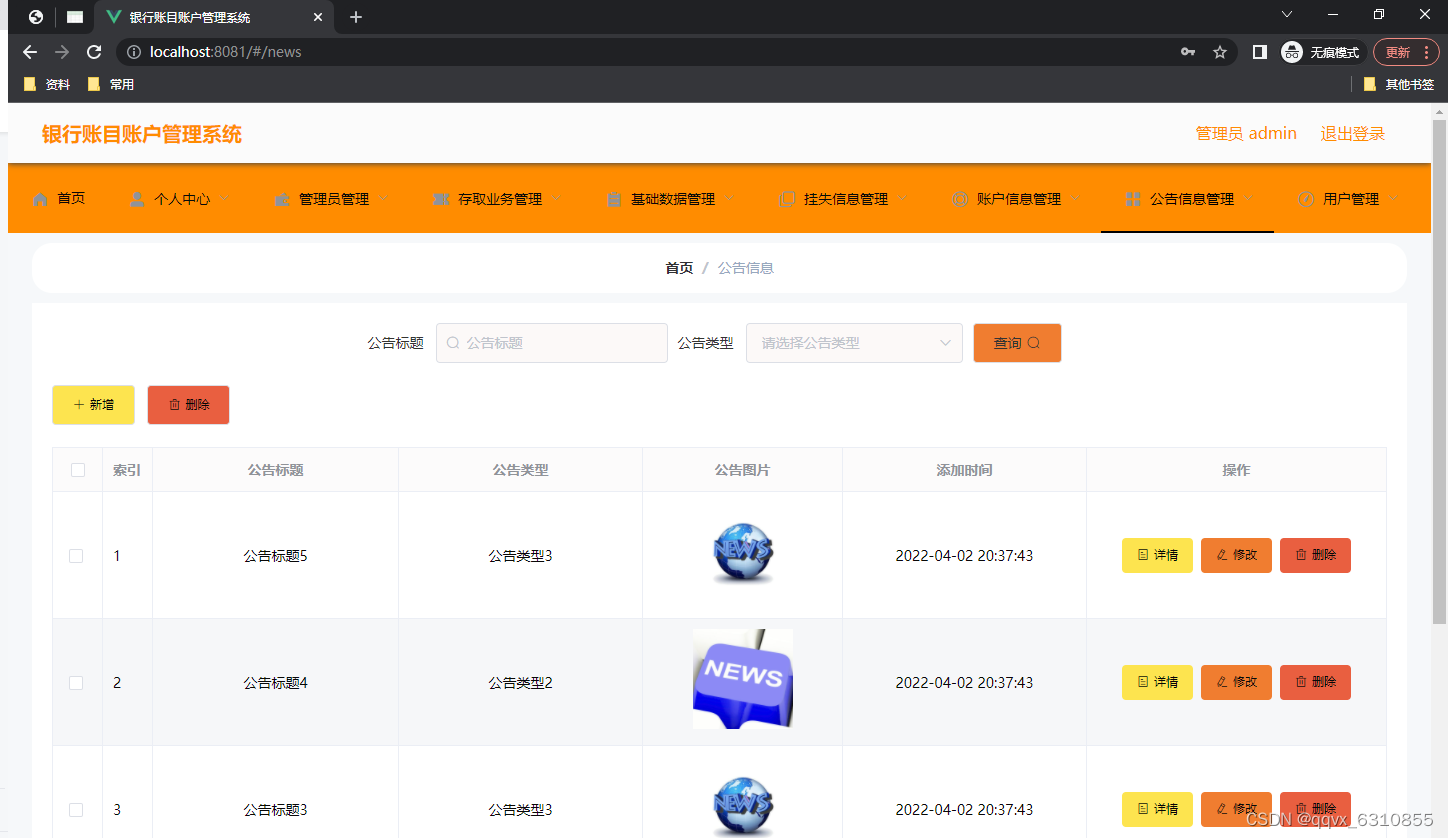
Task: Click 详情 for 公告标题3
Action: (x=1157, y=809)
